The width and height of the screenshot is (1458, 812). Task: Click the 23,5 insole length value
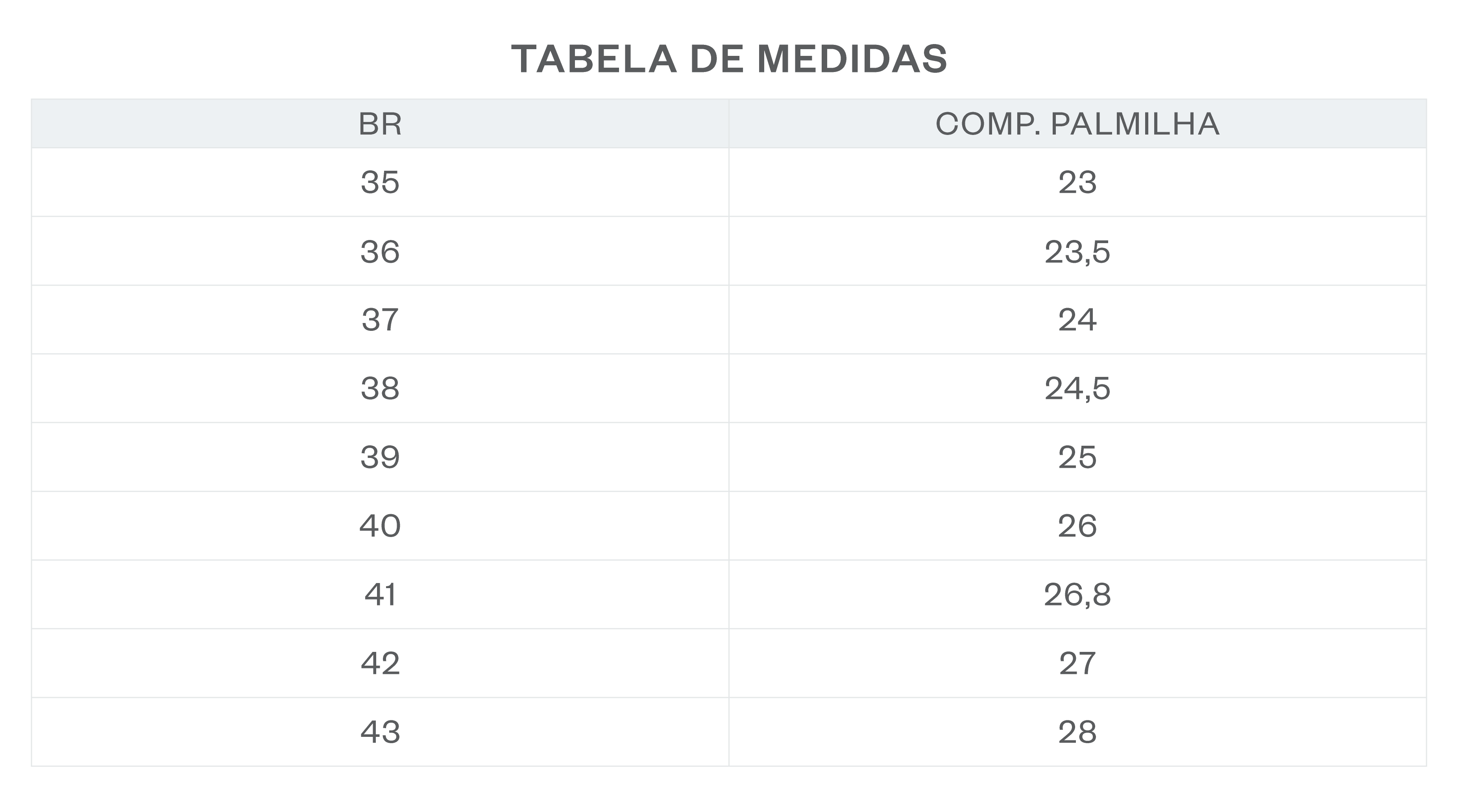click(x=1077, y=251)
